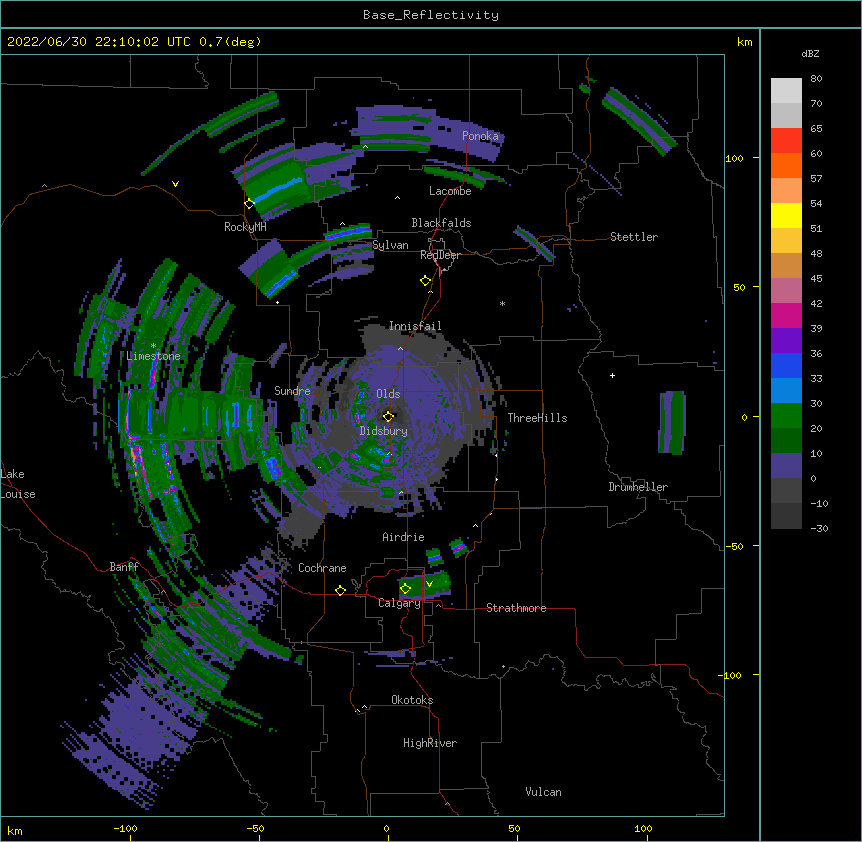Screen dimensions: 862x842
Task: Click the 100 tick label on the right axis
Action: (x=734, y=158)
